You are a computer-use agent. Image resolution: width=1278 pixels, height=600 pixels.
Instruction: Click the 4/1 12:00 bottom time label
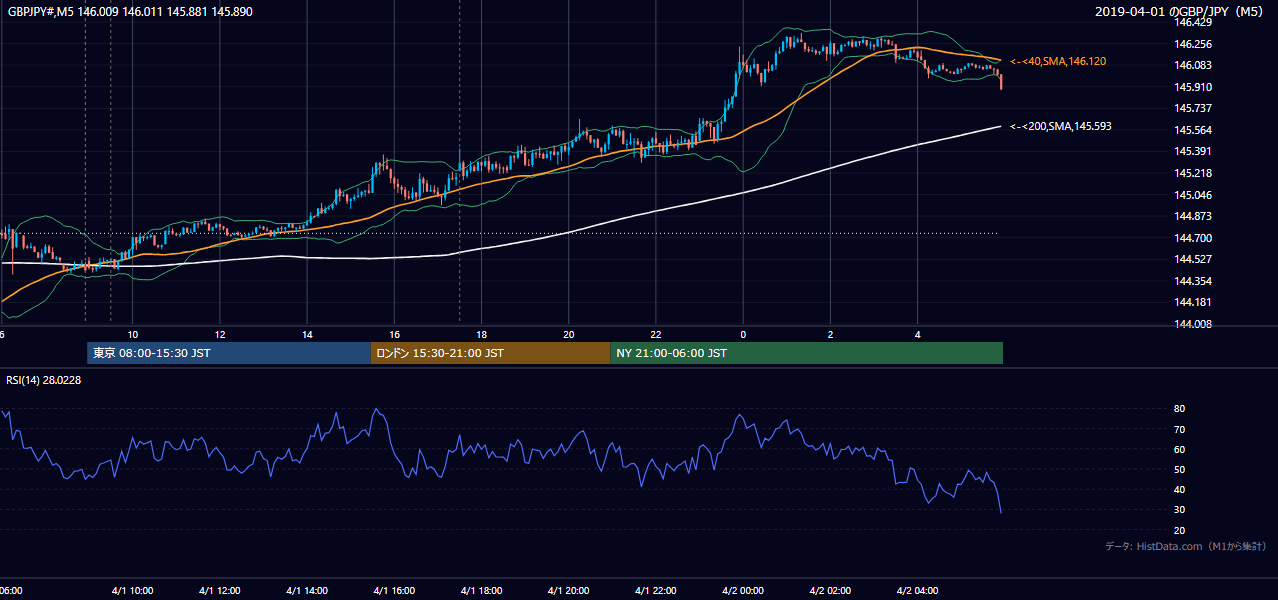click(220, 591)
